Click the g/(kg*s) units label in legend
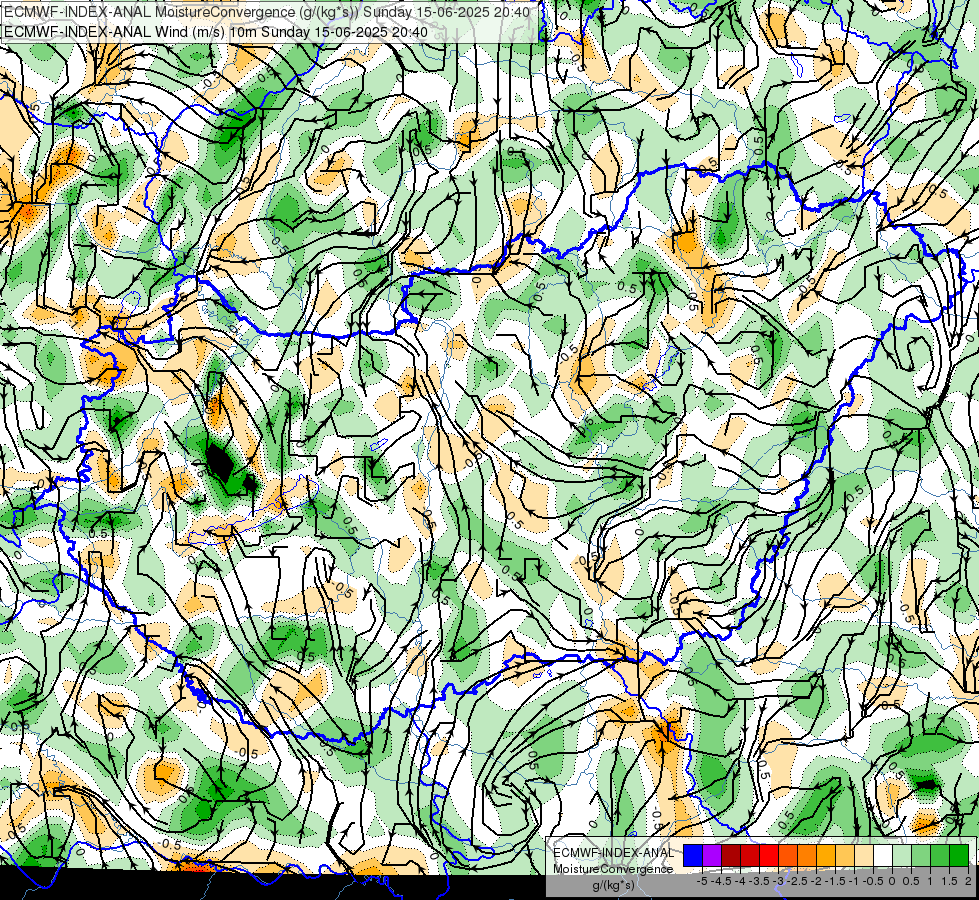979x900 pixels. tap(614, 886)
